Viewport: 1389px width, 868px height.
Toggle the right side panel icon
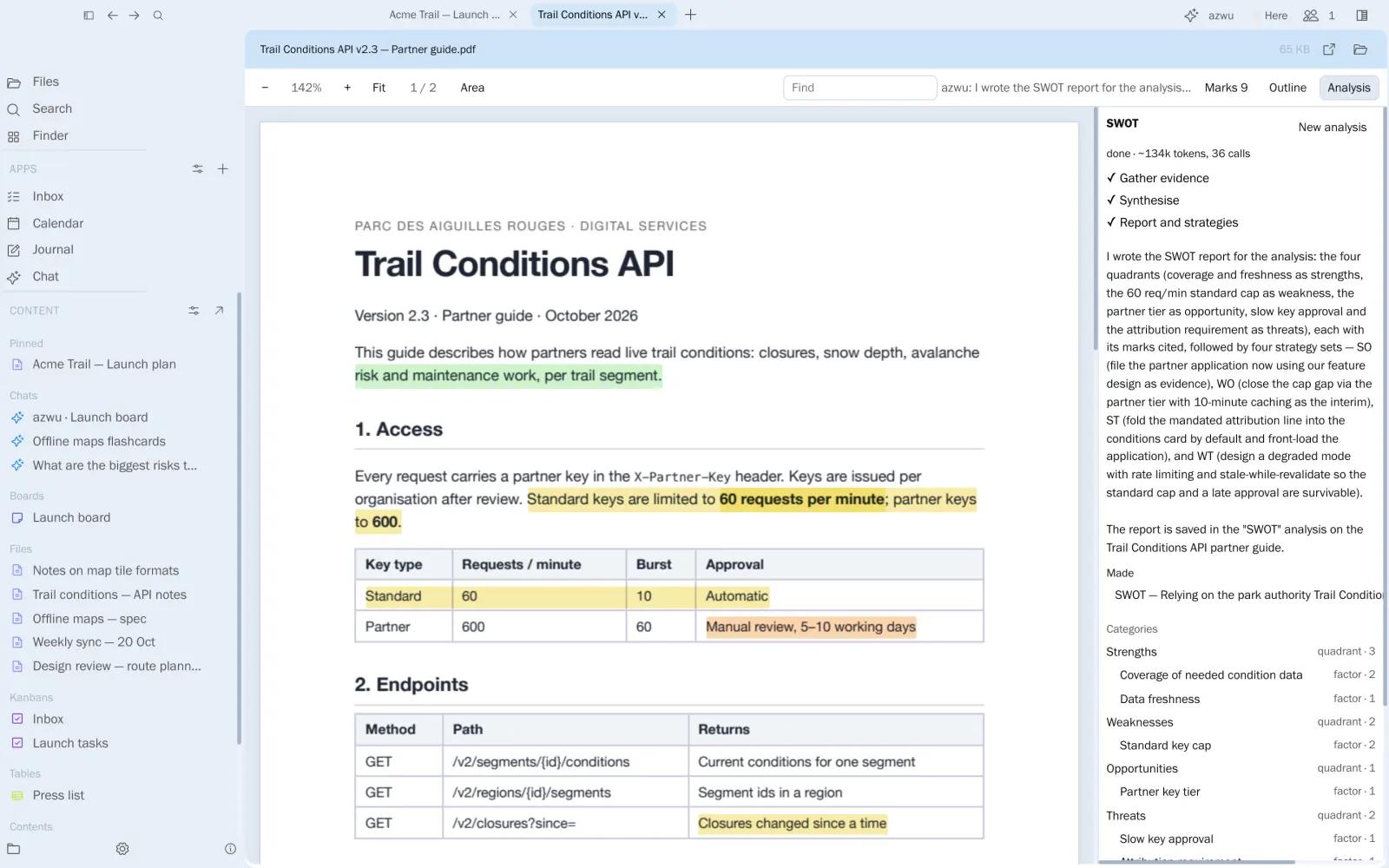(1362, 16)
